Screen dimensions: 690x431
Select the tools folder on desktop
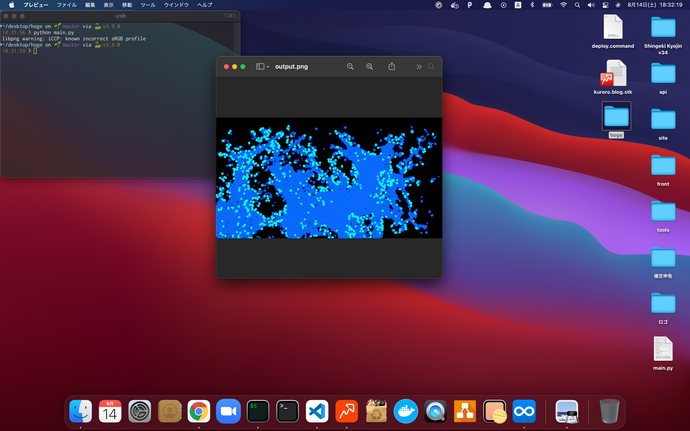(663, 216)
